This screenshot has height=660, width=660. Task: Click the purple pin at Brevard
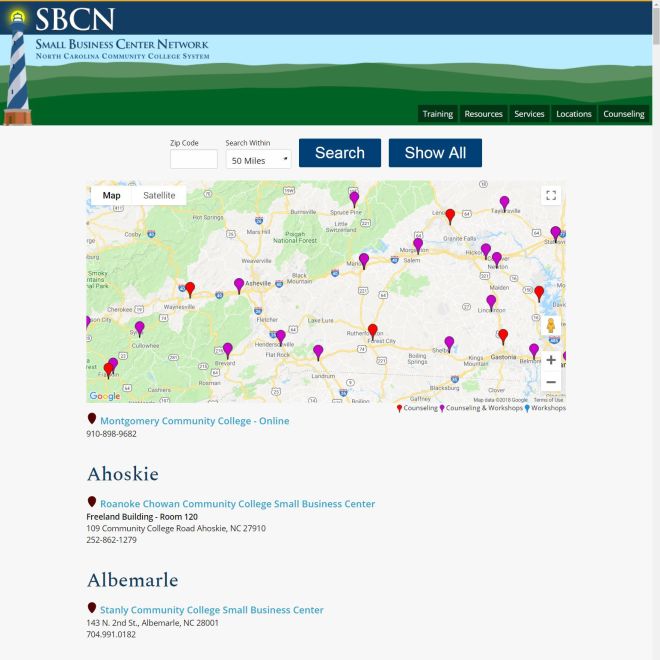228,349
